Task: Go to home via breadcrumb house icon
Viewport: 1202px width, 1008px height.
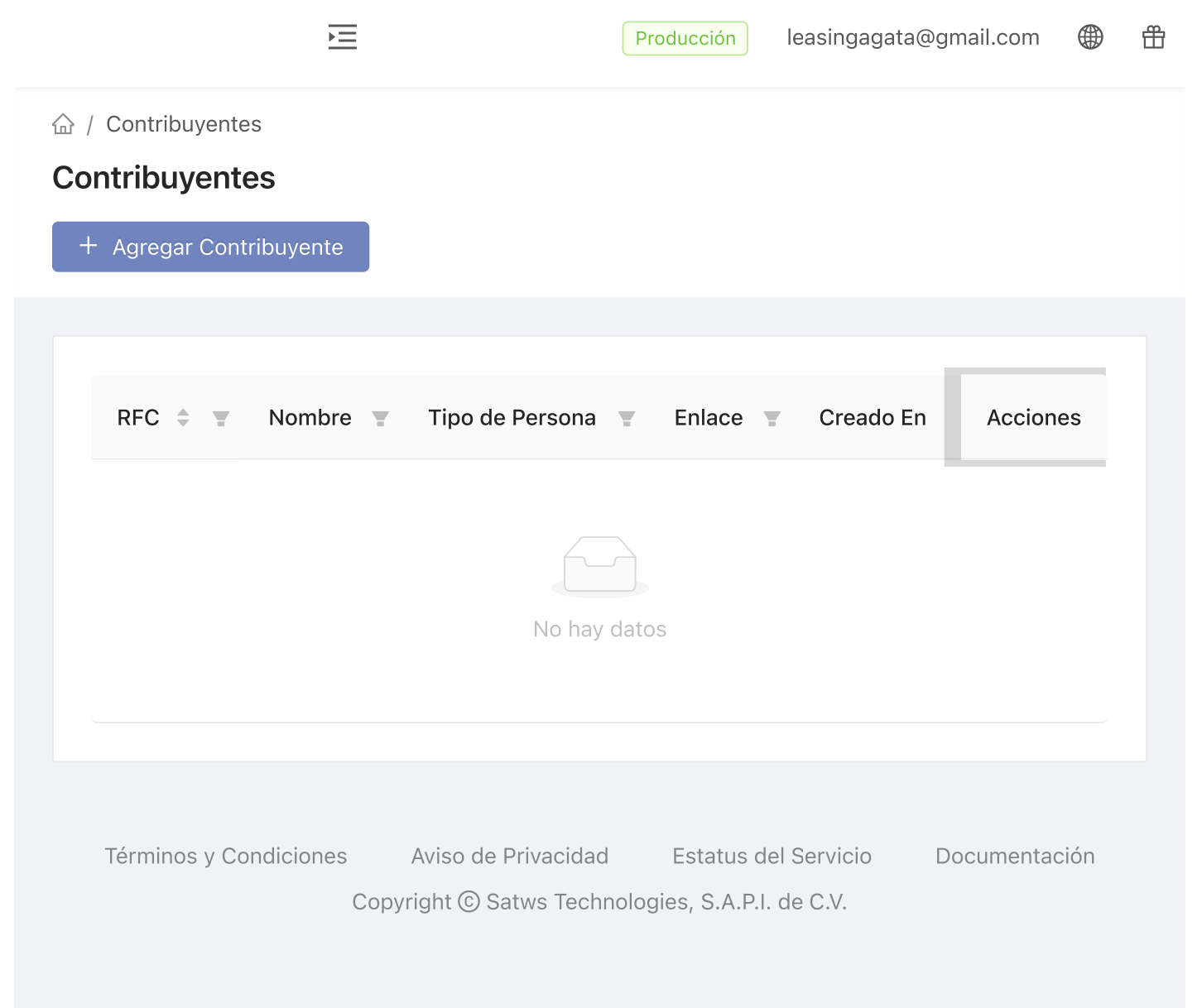Action: [63, 124]
